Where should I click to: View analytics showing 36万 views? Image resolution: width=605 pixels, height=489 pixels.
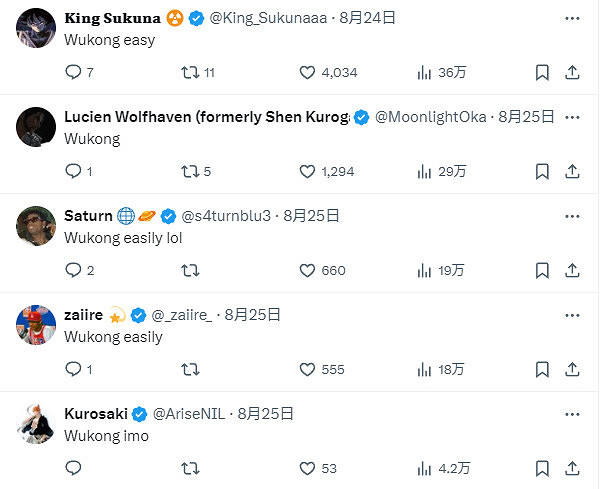[424, 72]
